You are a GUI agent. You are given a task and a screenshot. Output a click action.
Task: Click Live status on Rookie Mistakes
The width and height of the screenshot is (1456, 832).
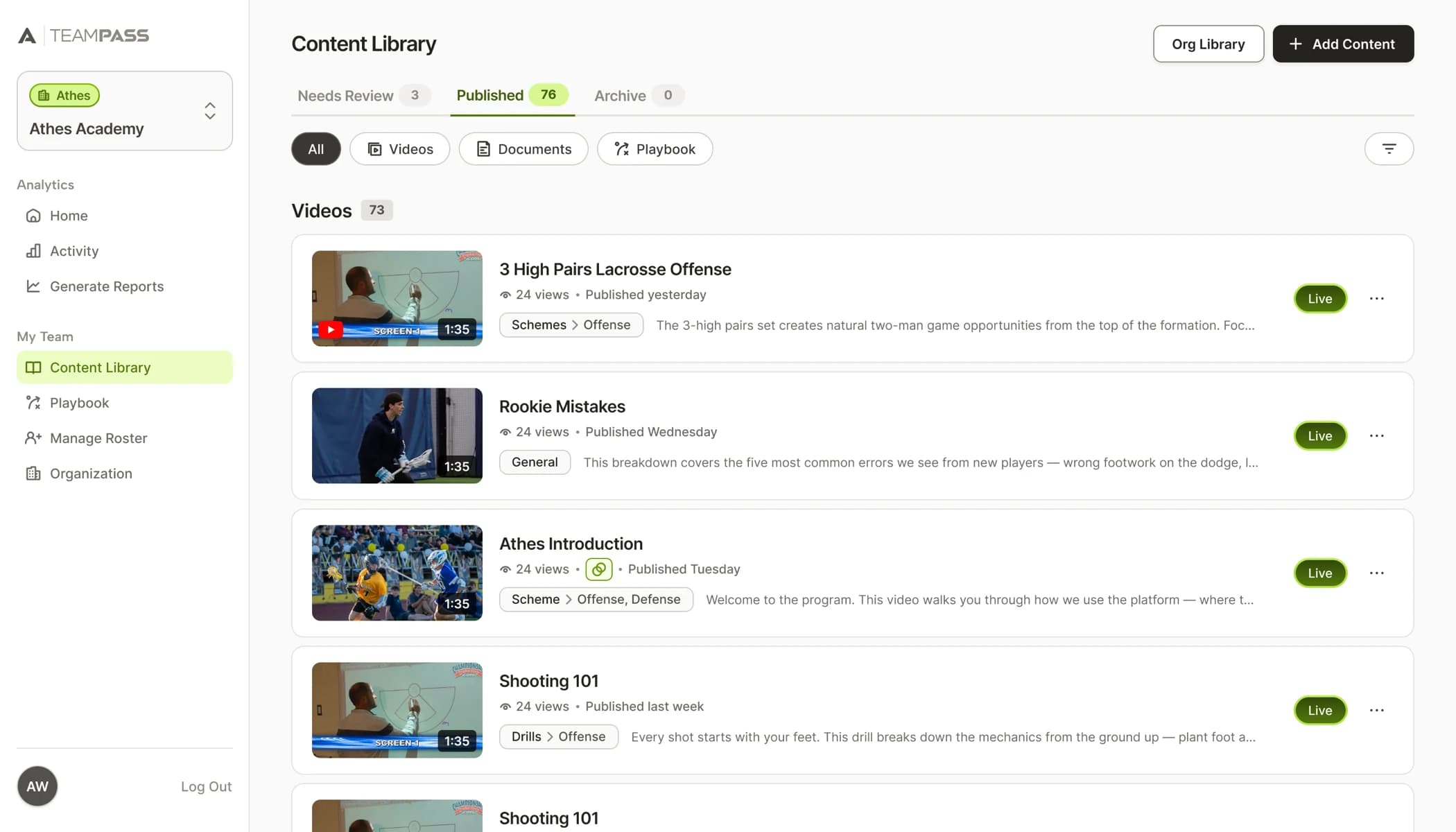pos(1320,436)
